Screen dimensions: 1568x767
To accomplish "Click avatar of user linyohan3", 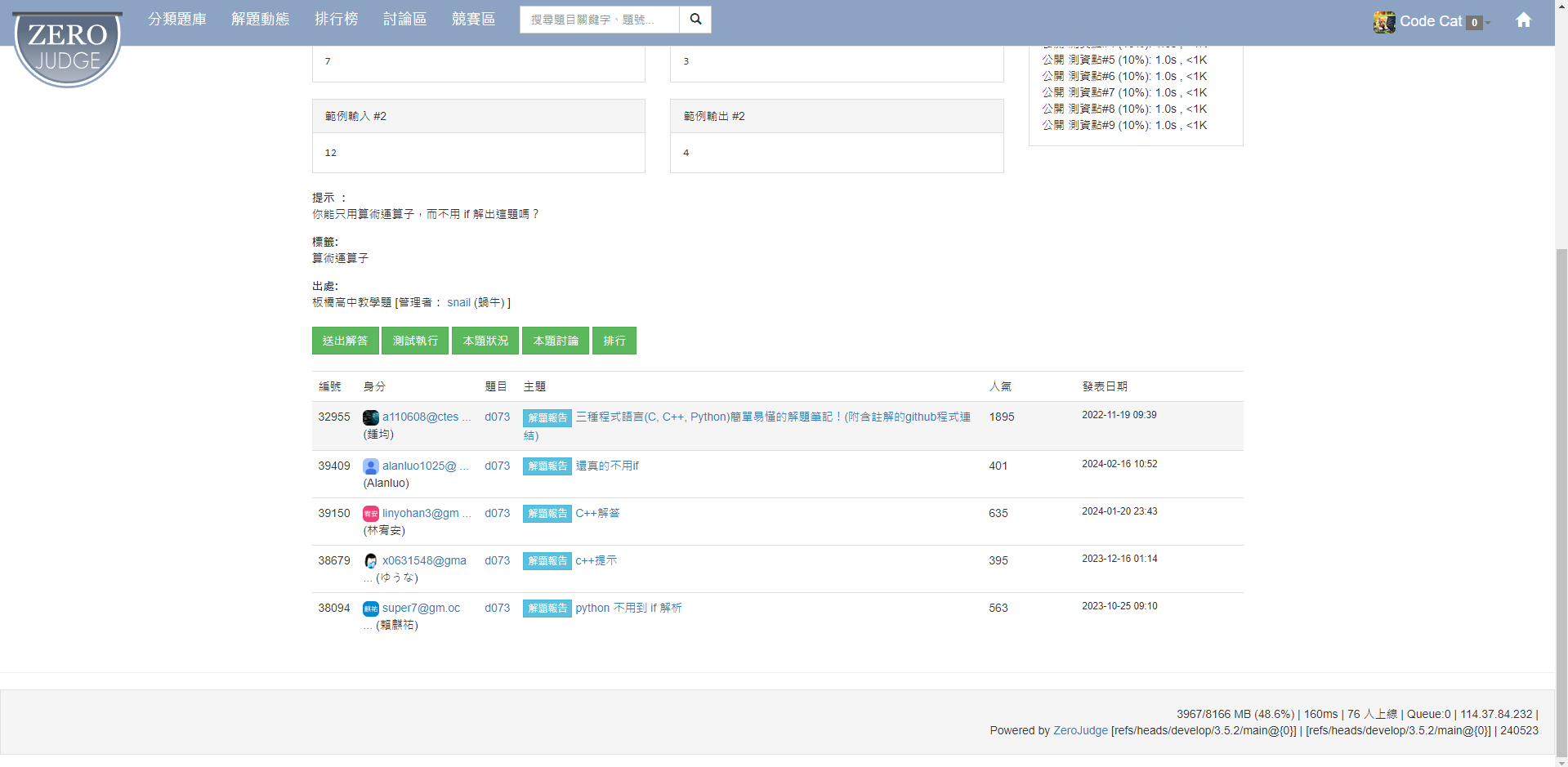I will click(x=371, y=514).
